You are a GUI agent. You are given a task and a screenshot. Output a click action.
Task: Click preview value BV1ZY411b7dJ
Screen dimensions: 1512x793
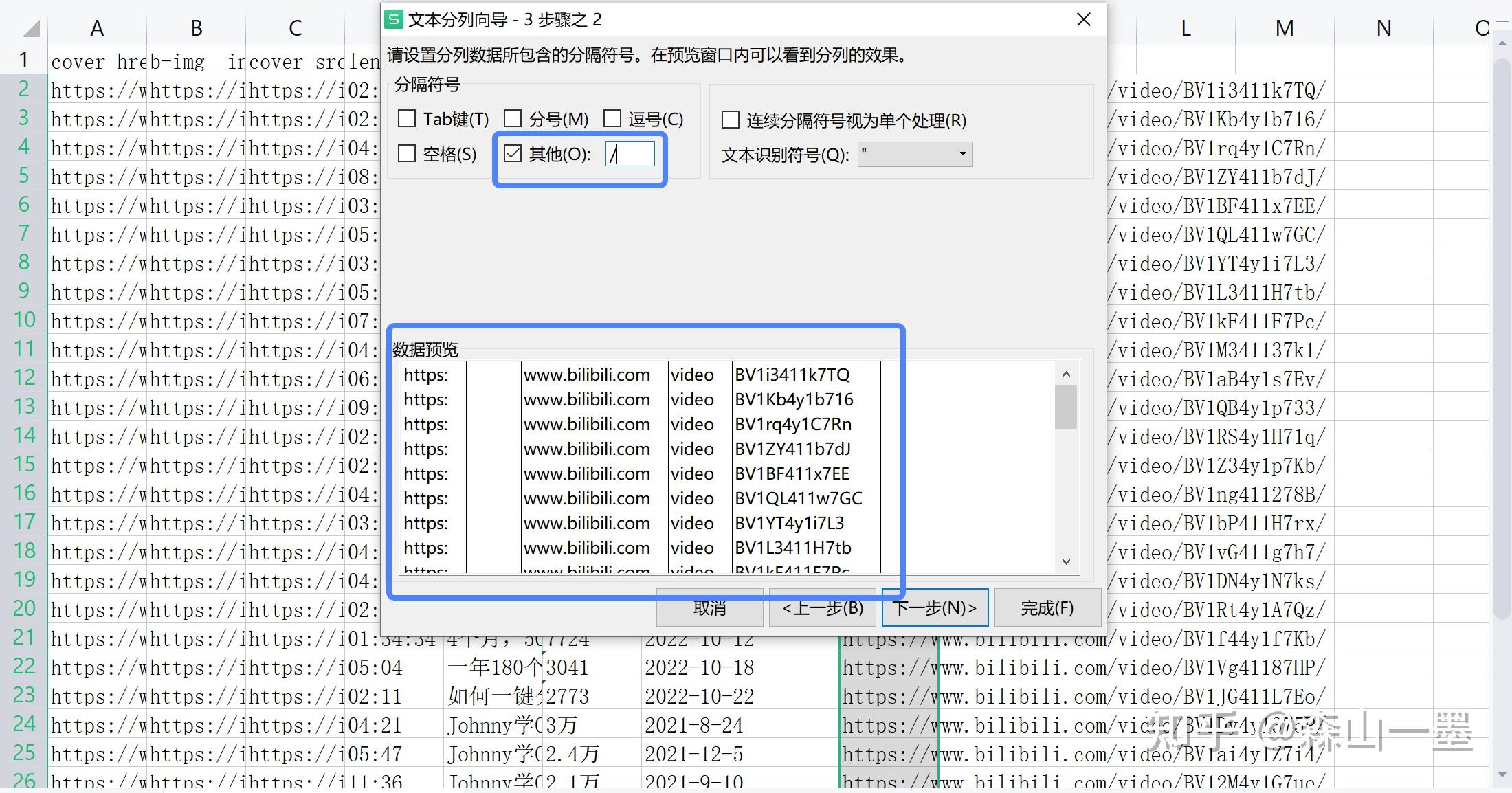tap(792, 449)
